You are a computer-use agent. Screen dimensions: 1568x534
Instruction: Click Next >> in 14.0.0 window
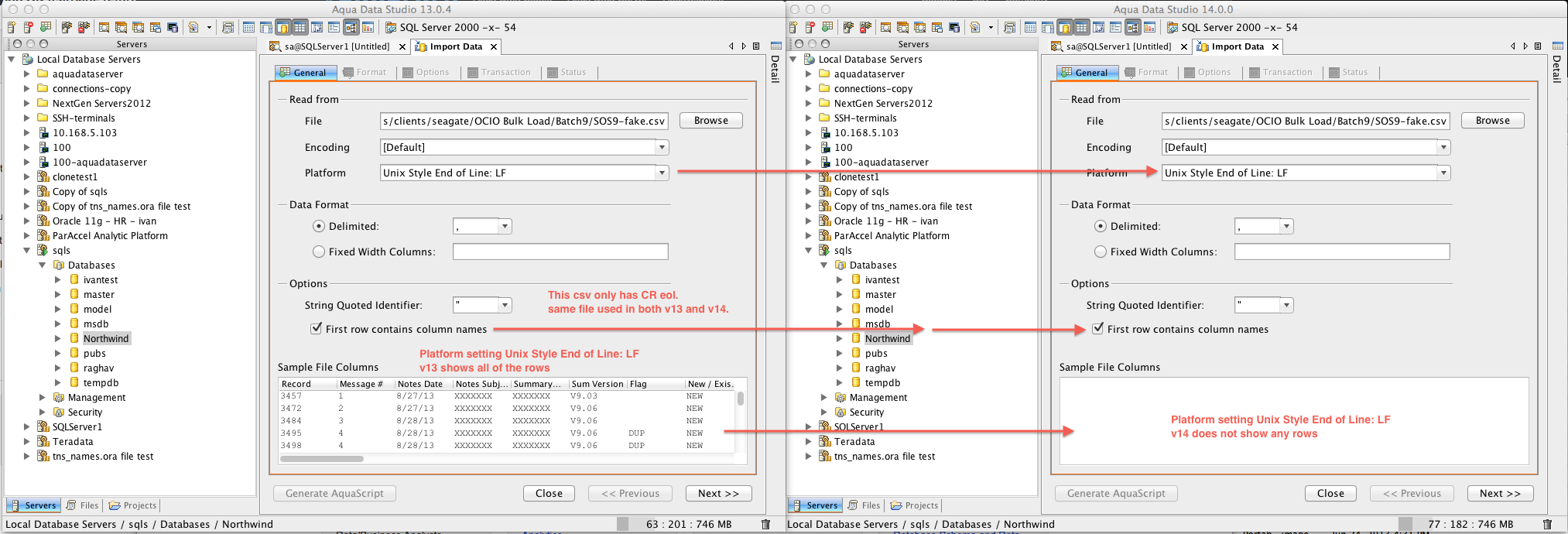point(1500,493)
